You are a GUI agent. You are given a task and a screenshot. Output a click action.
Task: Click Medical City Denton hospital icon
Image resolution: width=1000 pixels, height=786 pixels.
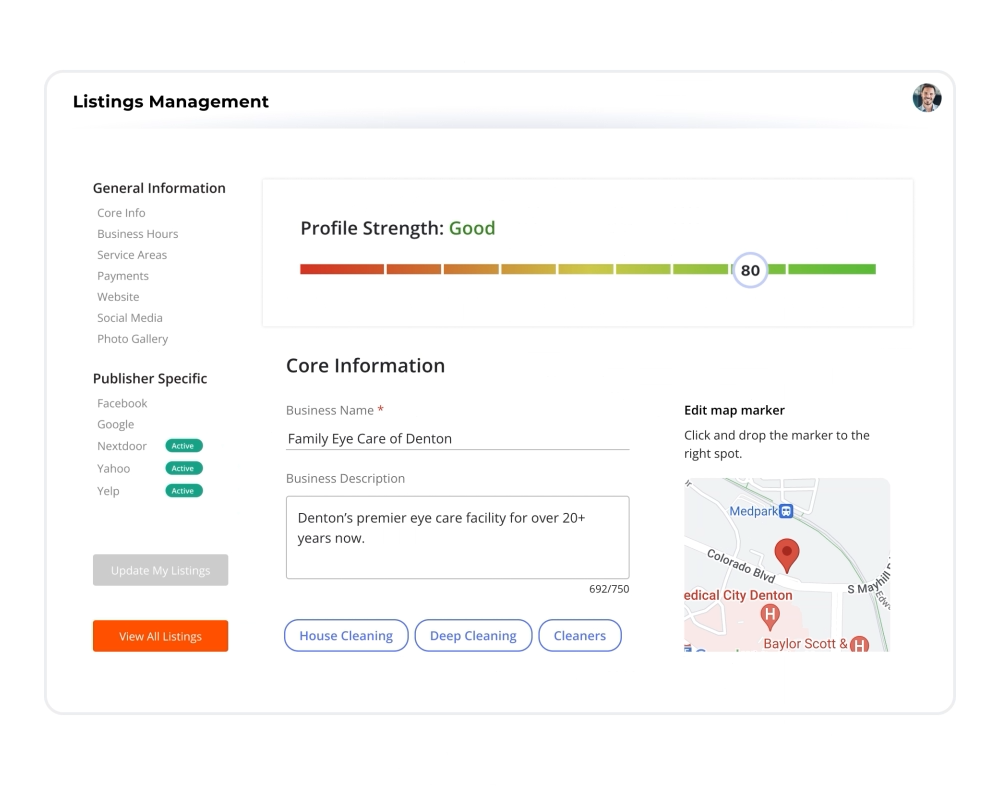pos(770,616)
